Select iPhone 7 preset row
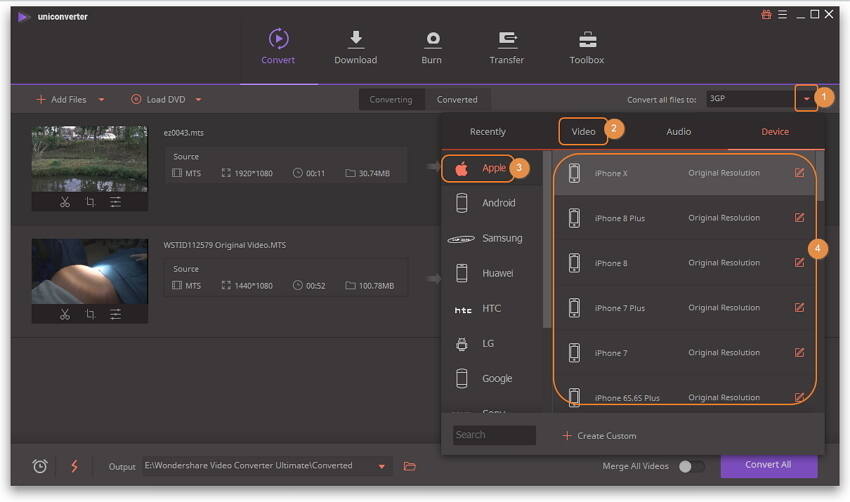Viewport: 850px width, 502px height. click(x=685, y=353)
